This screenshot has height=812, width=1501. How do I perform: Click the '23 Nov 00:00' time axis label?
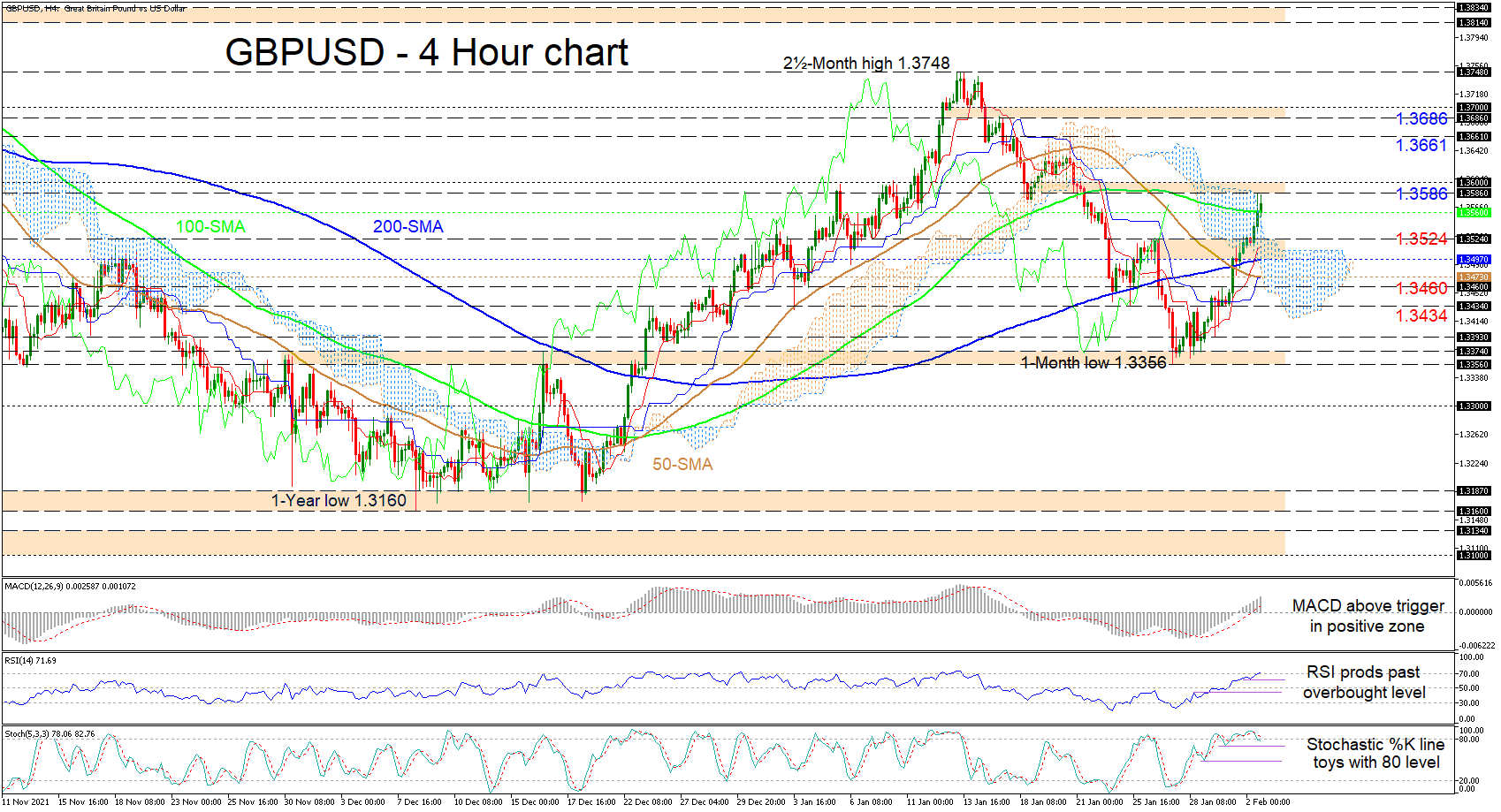tap(196, 802)
